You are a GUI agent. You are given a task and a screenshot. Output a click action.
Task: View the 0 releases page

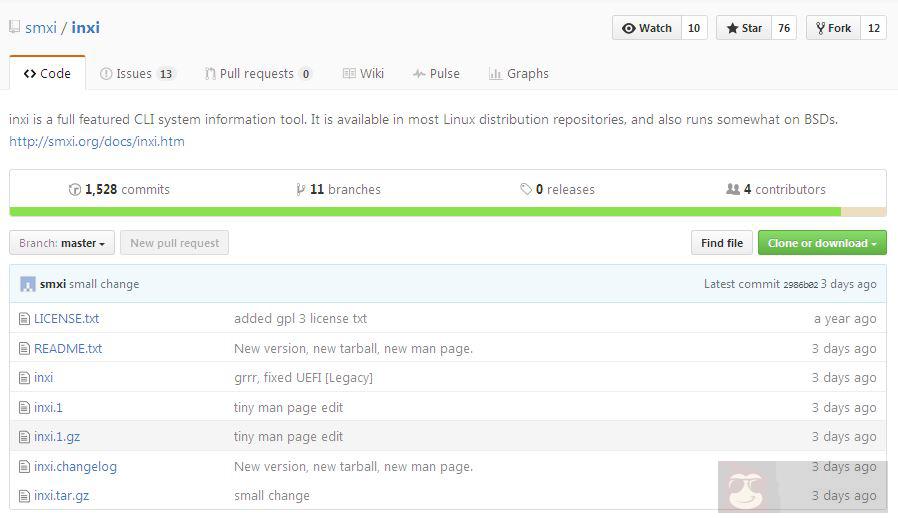557,189
